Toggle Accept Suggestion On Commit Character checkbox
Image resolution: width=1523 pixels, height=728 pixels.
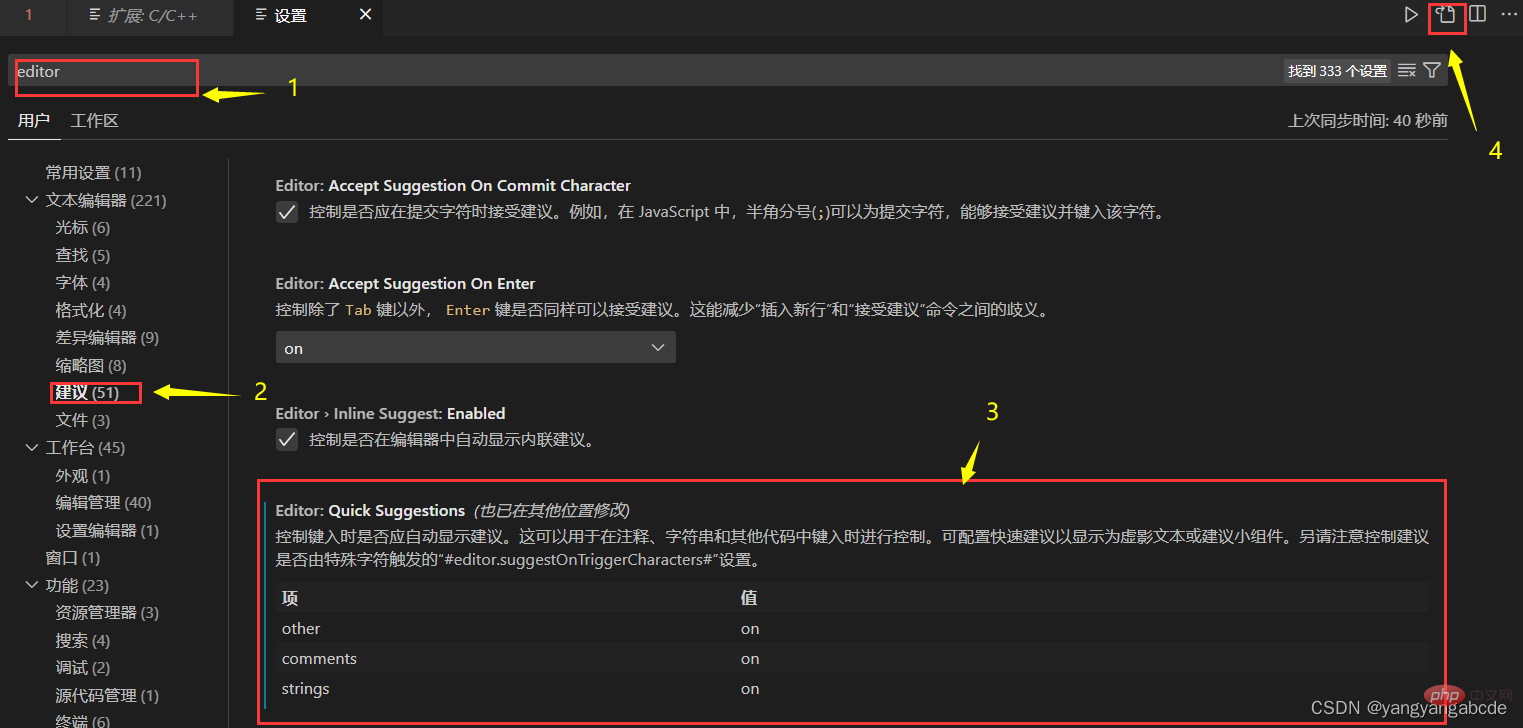(287, 211)
